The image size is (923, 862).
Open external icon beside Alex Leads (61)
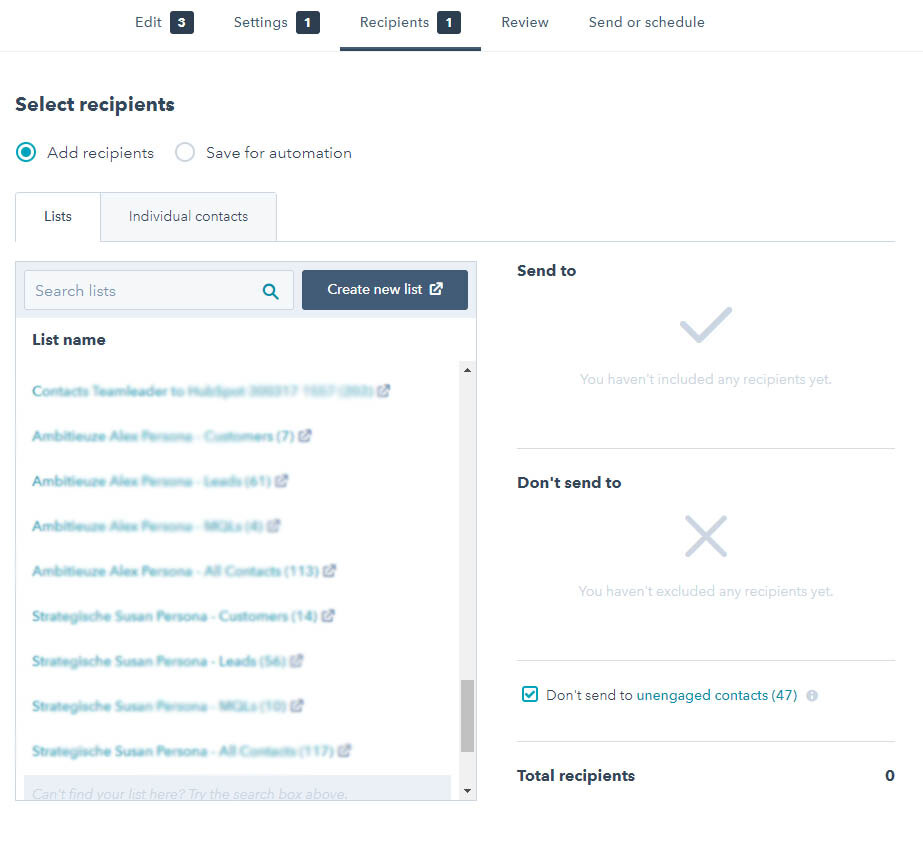tap(281, 481)
